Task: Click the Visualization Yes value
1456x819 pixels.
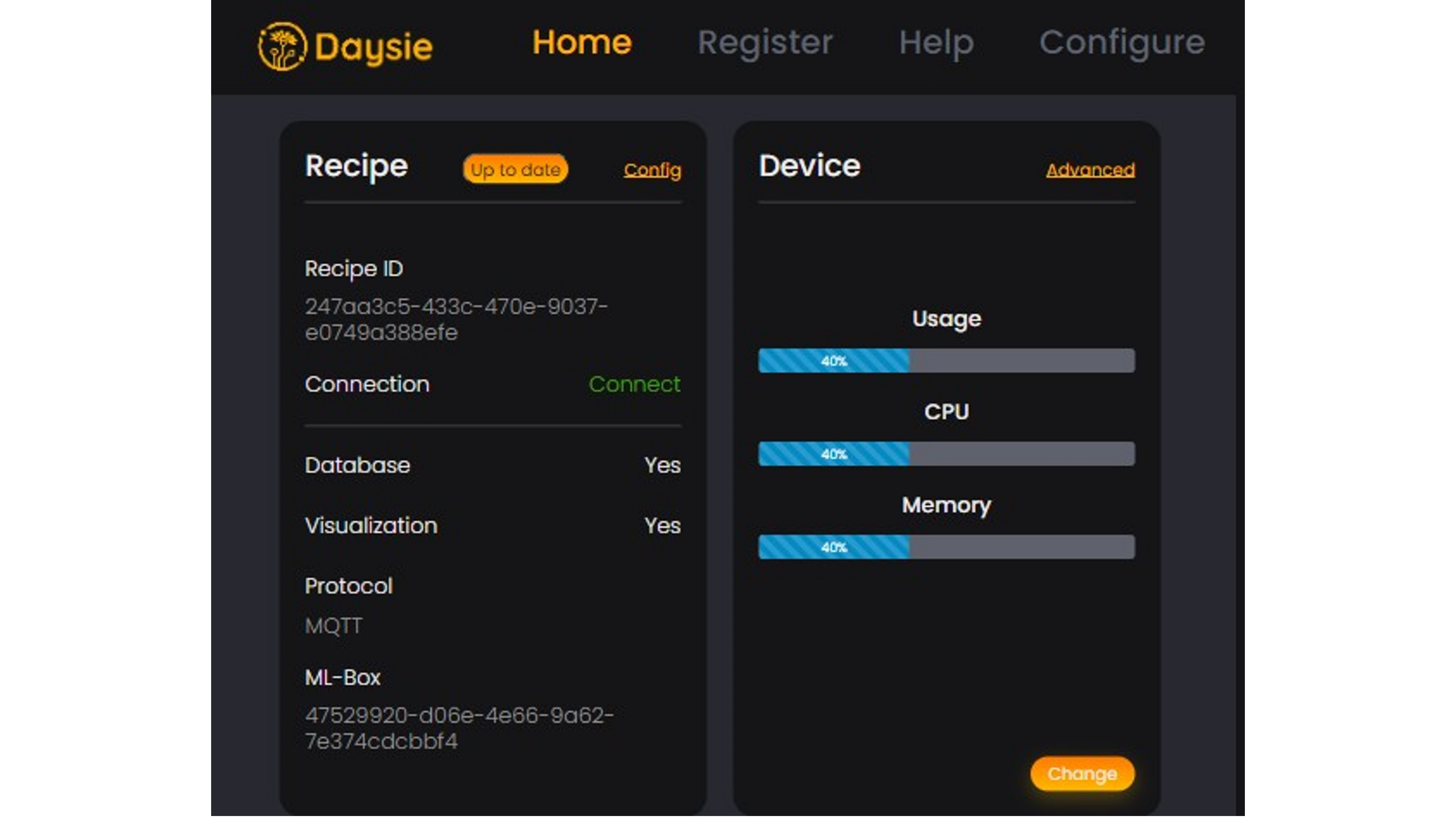Action: (x=662, y=526)
